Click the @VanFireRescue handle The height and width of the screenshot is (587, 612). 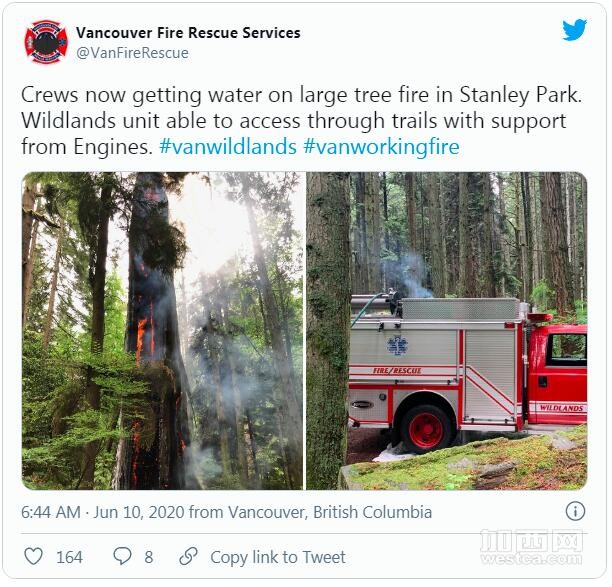pos(132,53)
